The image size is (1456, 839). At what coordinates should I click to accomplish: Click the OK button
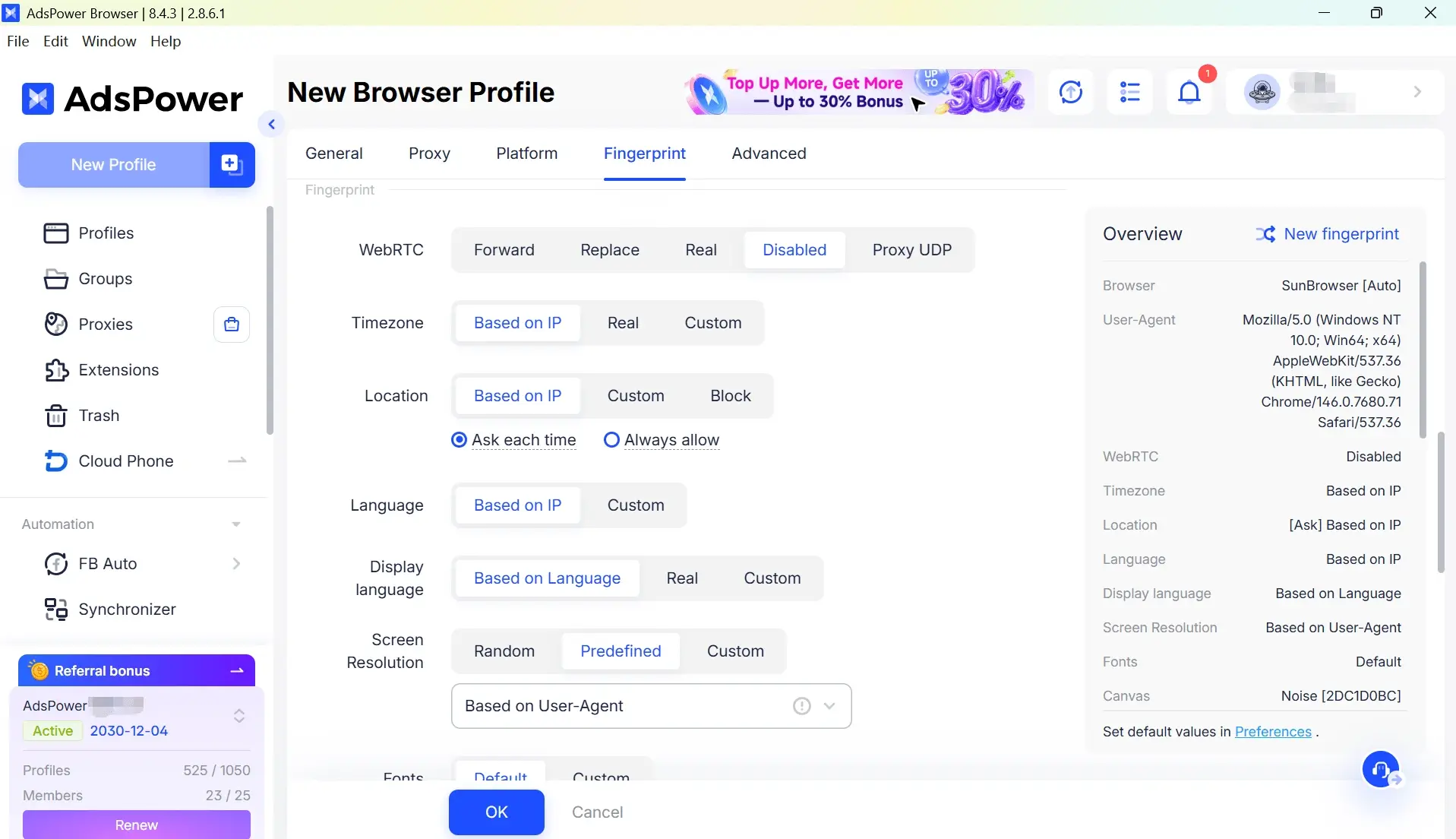click(x=497, y=812)
